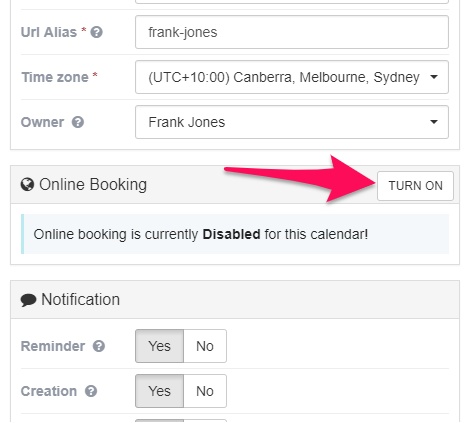The image size is (473, 423).
Task: Click the help icon beside Creation
Action: click(91, 391)
